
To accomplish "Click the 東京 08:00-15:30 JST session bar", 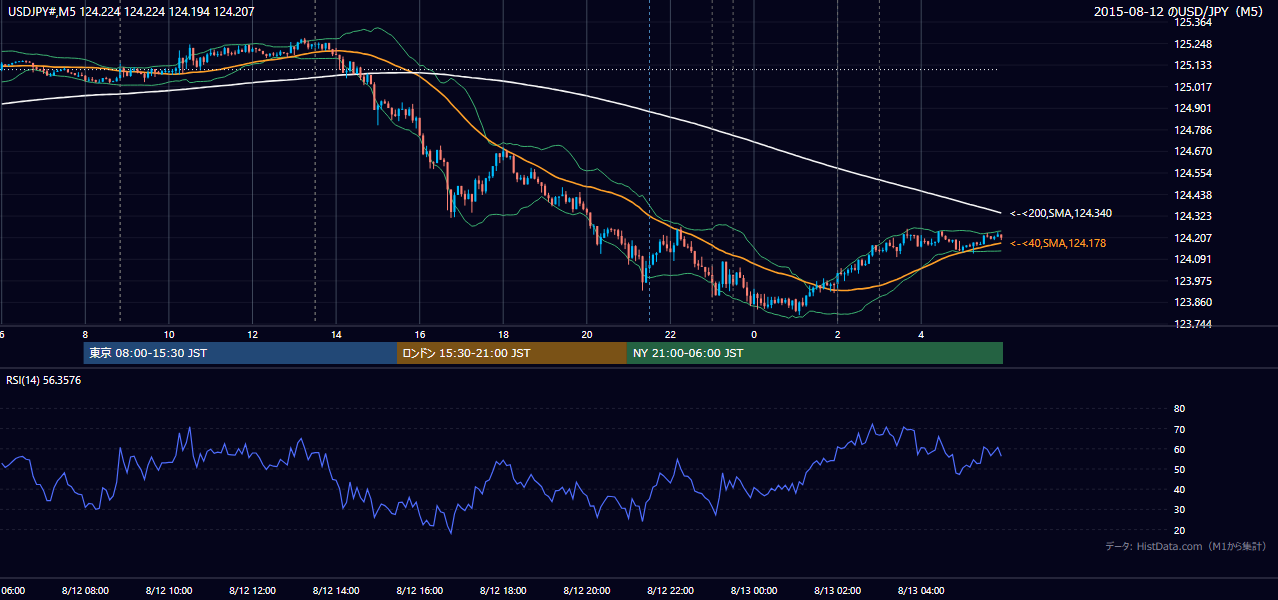I will (240, 353).
